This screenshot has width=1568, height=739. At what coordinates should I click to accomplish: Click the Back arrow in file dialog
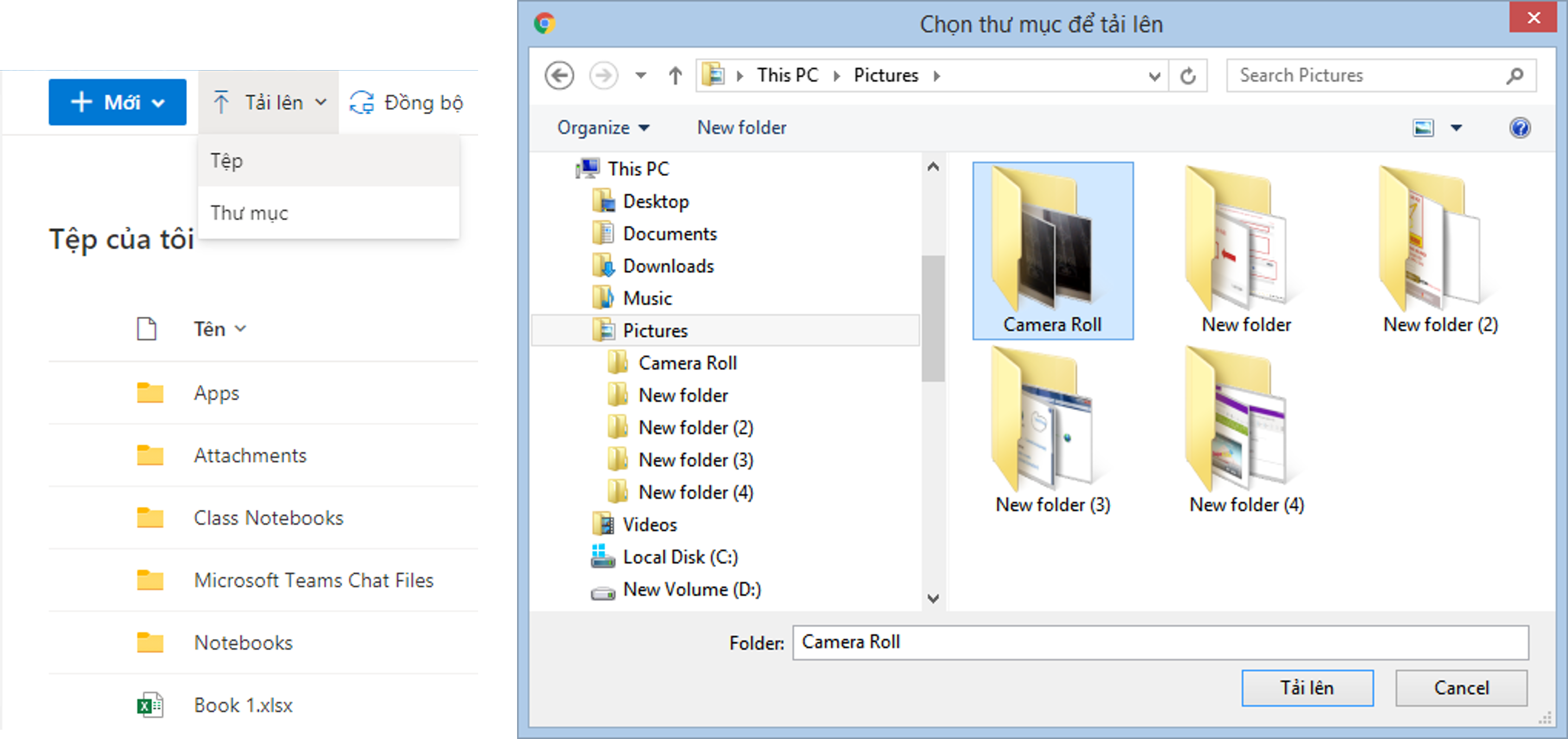[559, 76]
